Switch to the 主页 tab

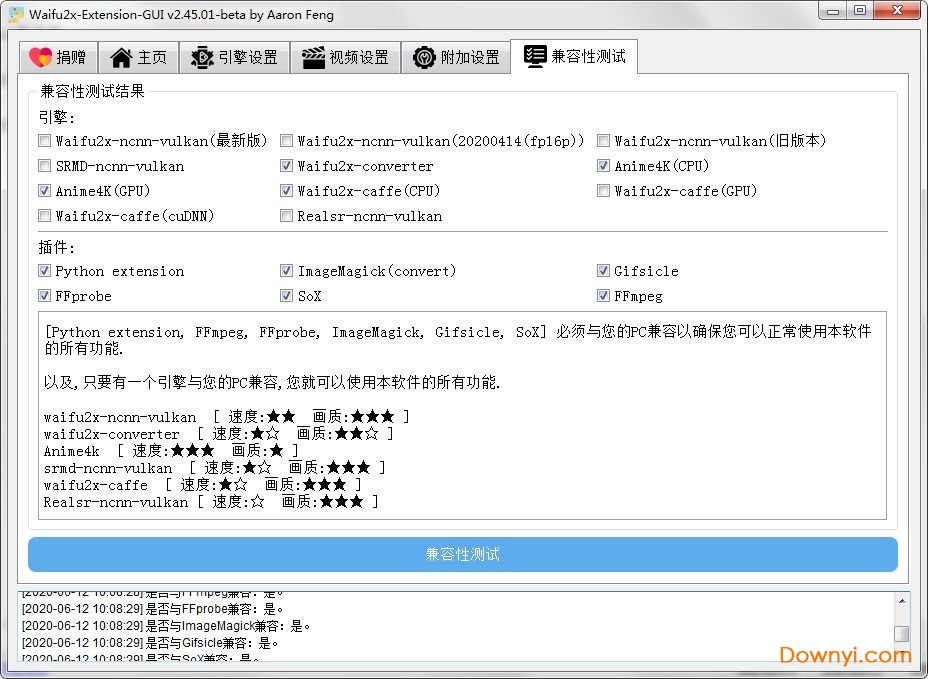click(138, 57)
